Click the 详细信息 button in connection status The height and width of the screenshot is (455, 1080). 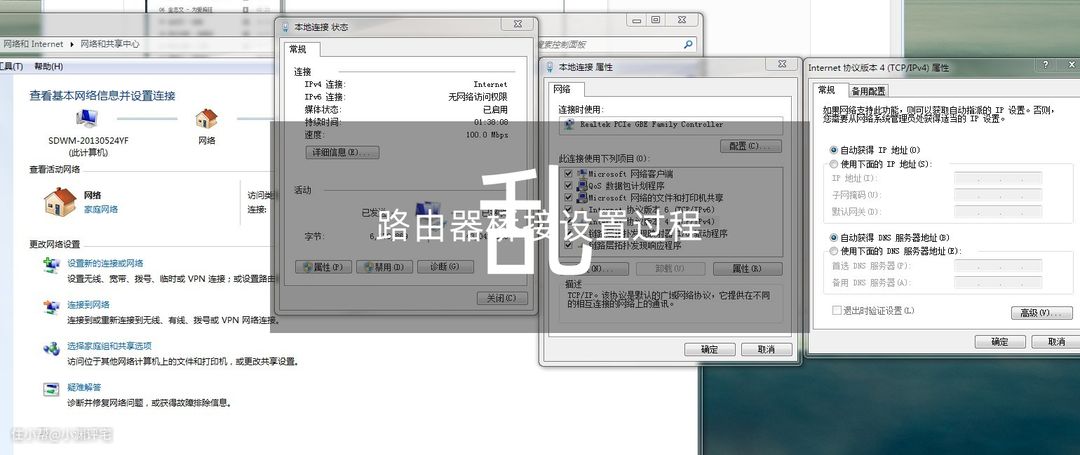pos(341,152)
